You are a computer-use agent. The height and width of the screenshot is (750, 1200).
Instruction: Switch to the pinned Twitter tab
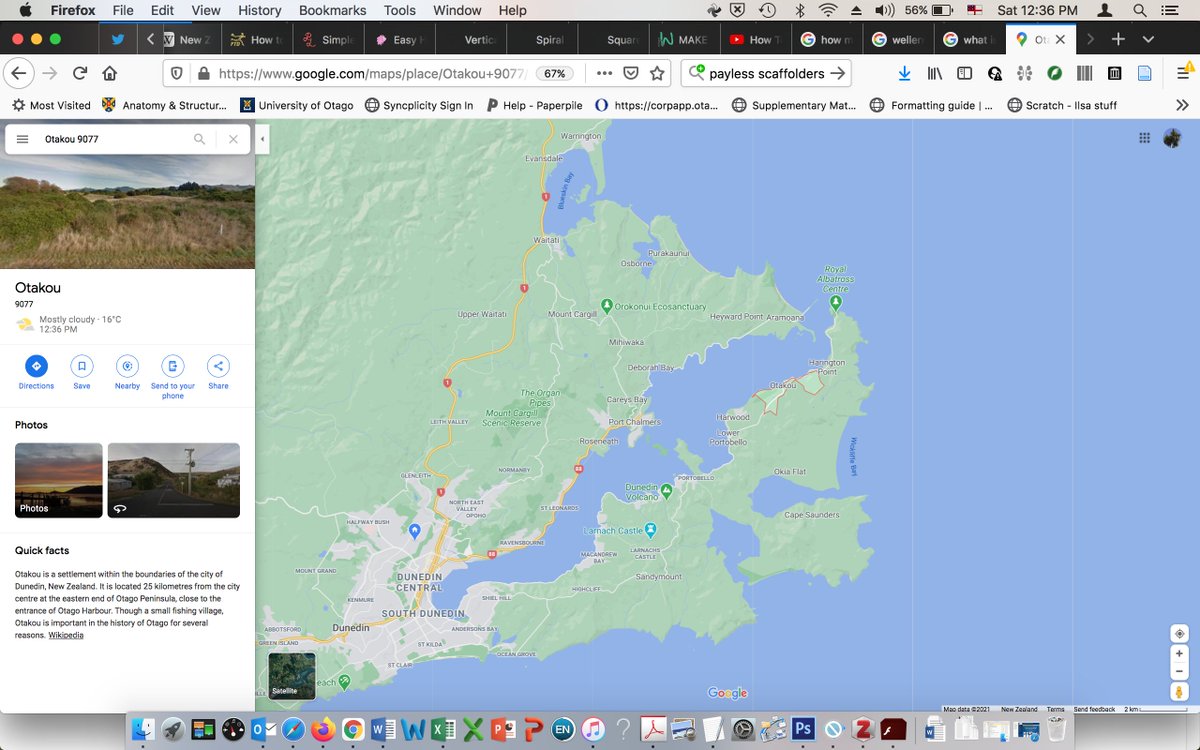coord(117,40)
